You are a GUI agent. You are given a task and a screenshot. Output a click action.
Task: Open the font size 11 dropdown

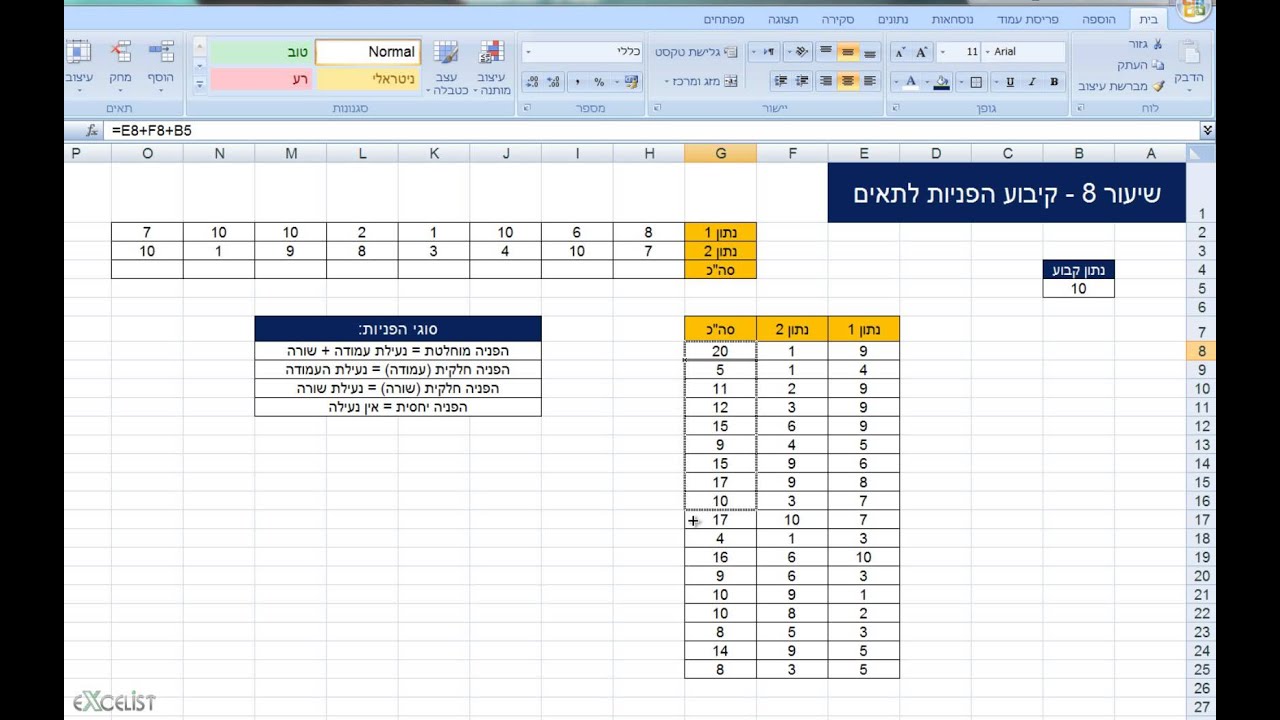pos(942,51)
